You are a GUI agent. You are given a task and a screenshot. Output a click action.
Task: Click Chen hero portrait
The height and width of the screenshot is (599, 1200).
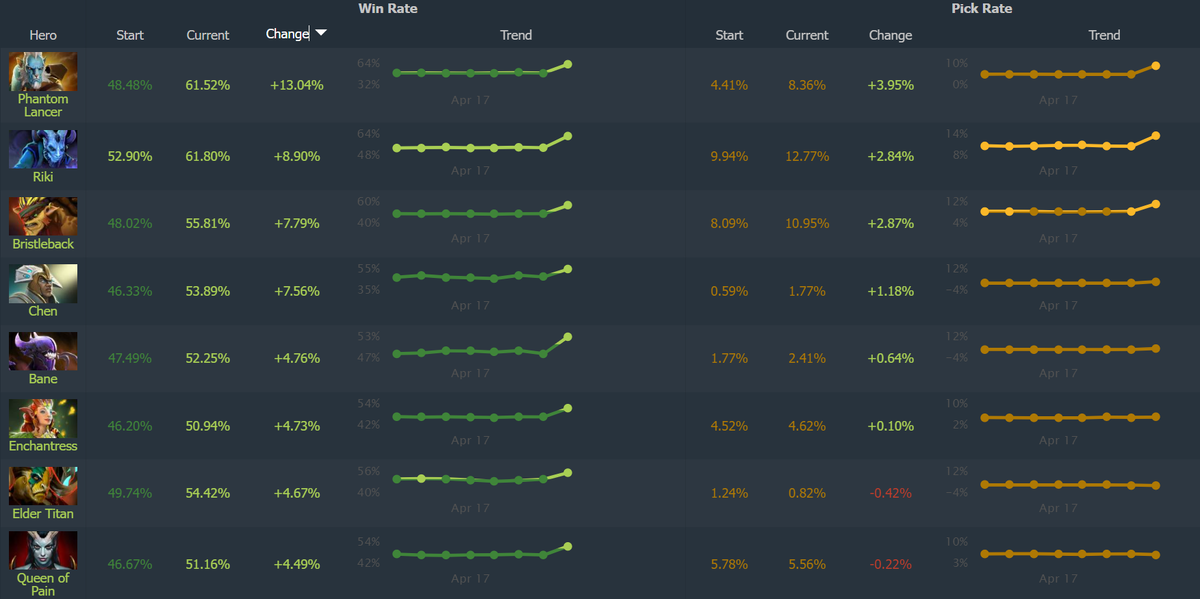coord(43,284)
